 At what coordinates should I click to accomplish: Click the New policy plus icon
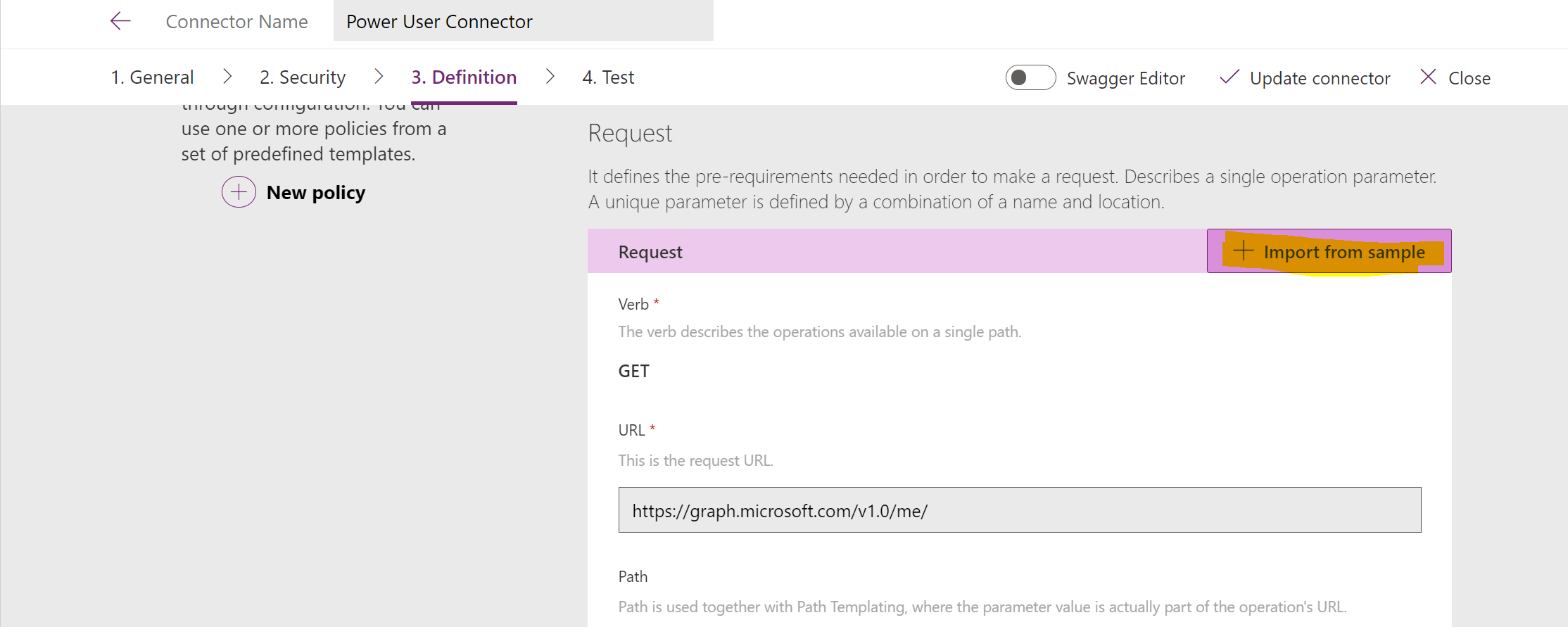tap(239, 192)
